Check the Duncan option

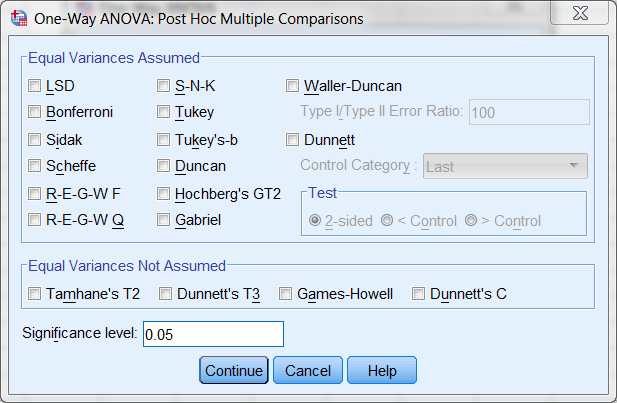pyautogui.click(x=164, y=166)
